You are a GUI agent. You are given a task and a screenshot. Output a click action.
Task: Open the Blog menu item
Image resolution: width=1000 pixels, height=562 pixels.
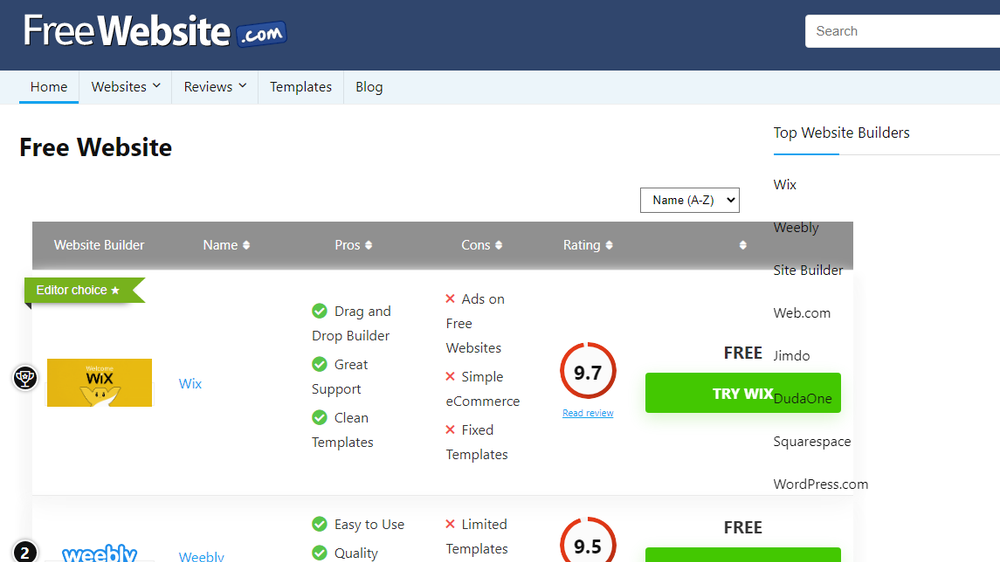coord(369,87)
